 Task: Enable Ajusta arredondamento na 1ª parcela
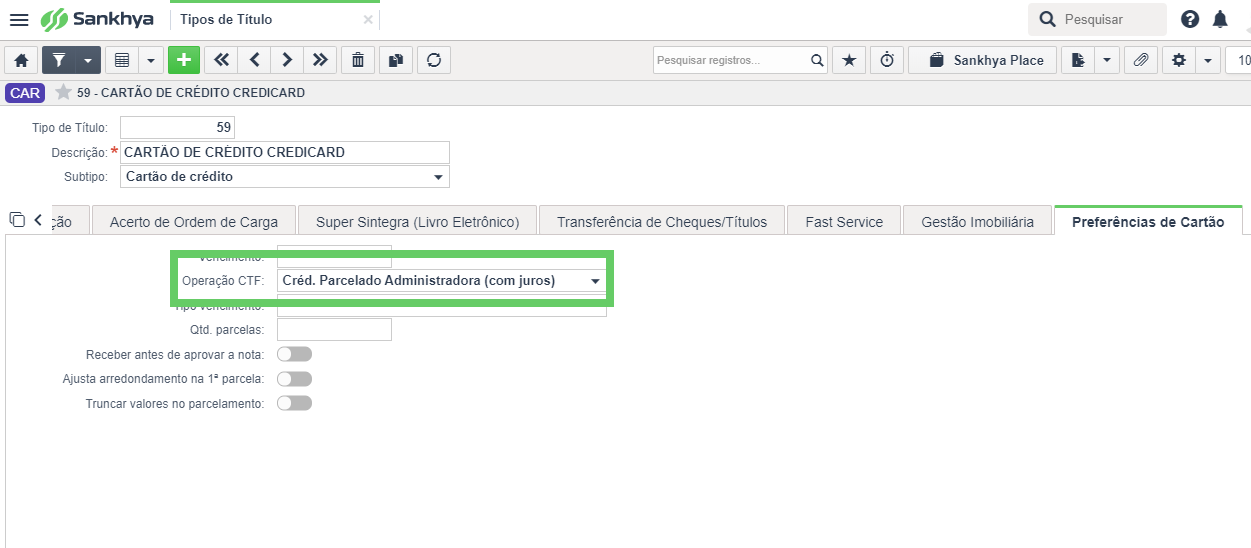(x=295, y=379)
